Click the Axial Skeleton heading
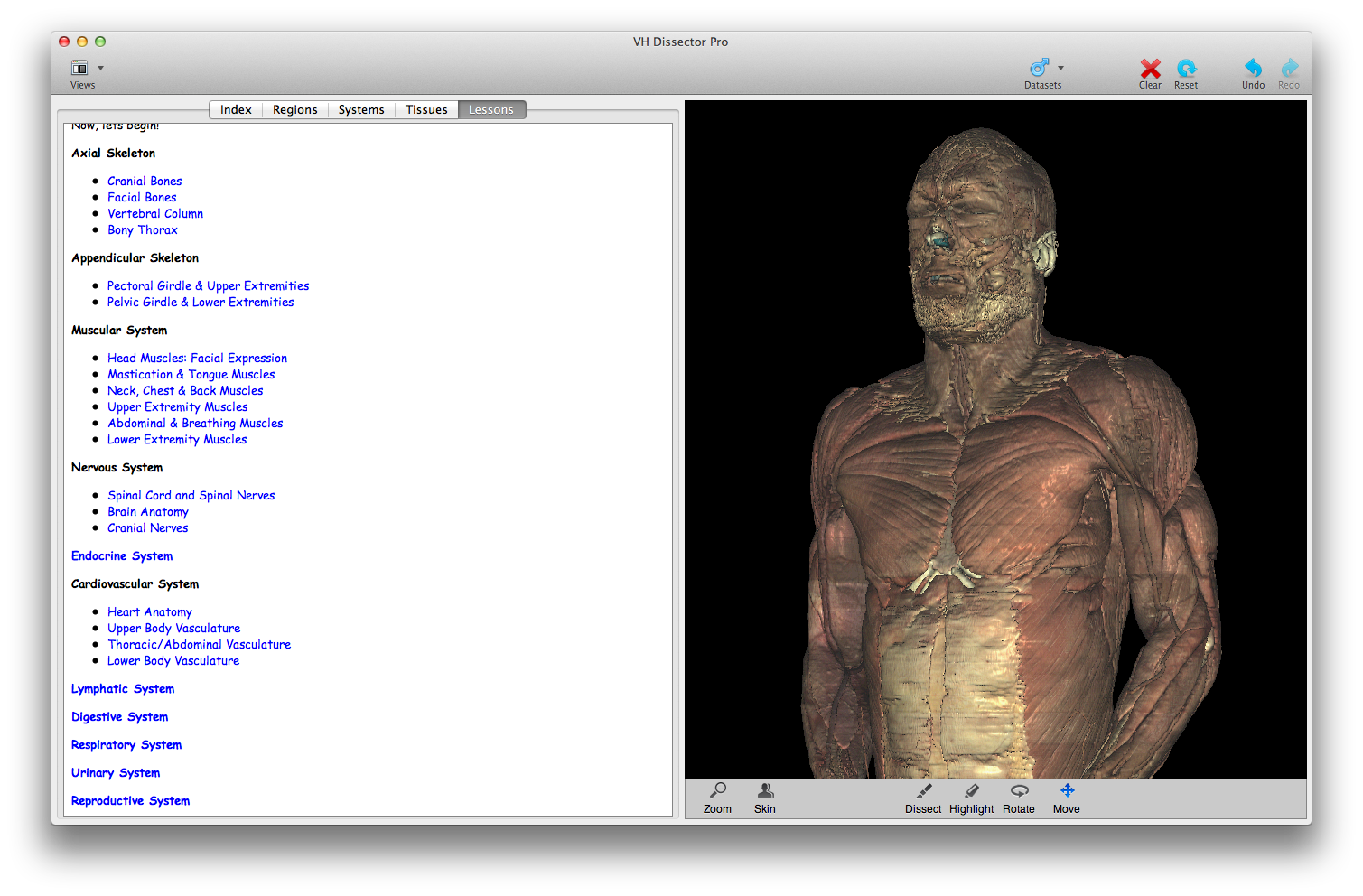This screenshot has height=896, width=1363. 114,153
